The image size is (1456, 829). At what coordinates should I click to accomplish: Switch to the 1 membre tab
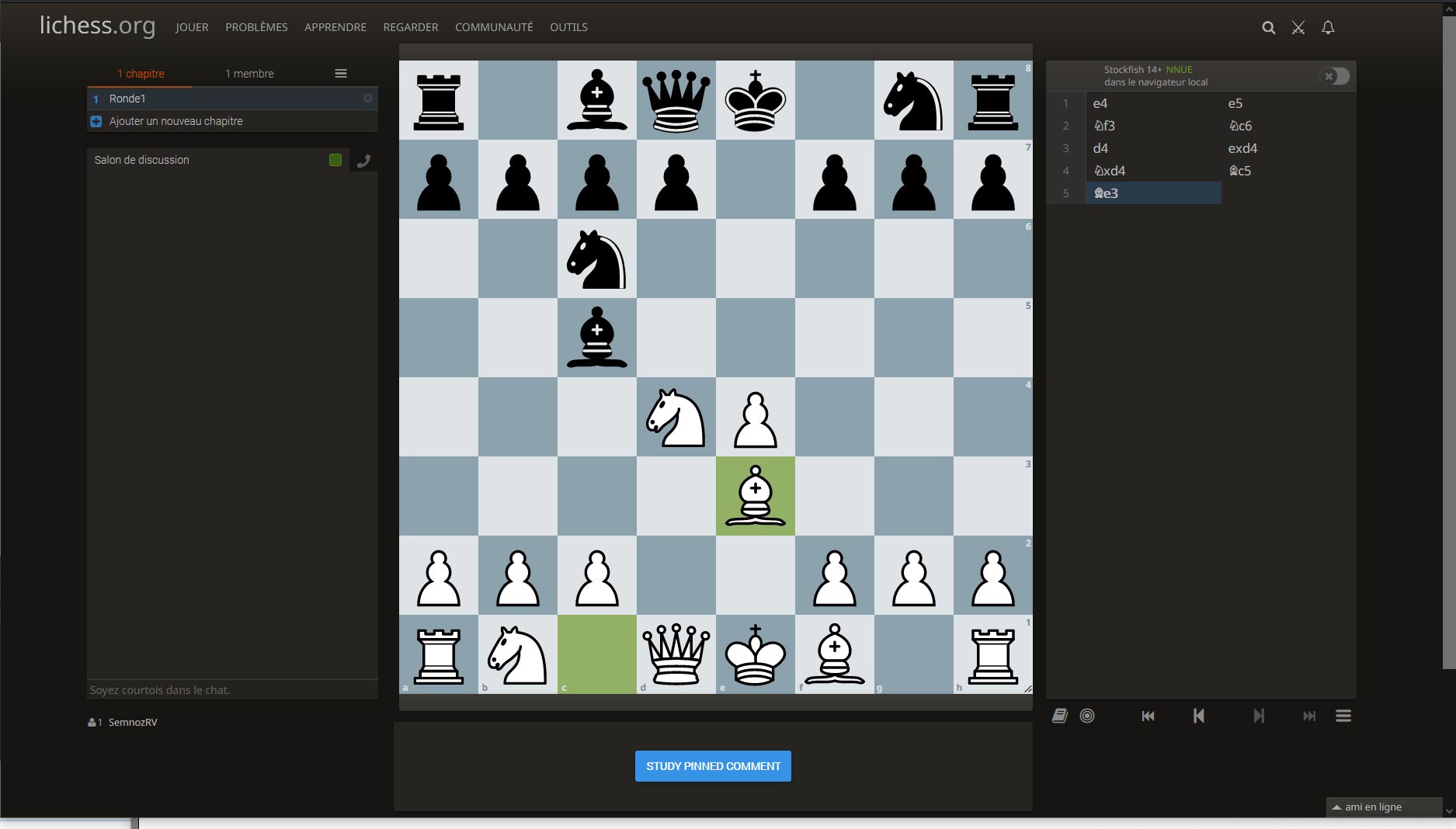249,74
